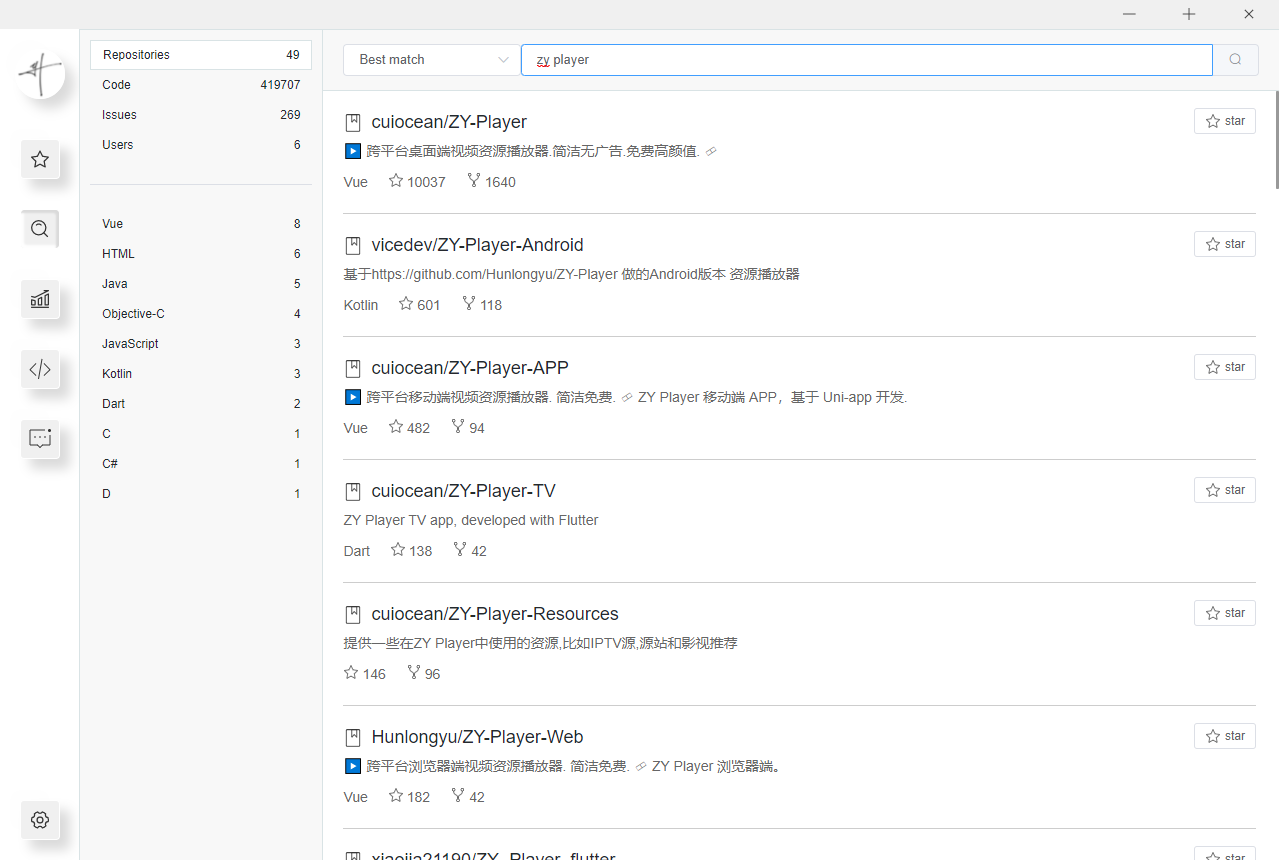Click star count icon showing 601
The image size is (1279, 860).
pos(406,304)
